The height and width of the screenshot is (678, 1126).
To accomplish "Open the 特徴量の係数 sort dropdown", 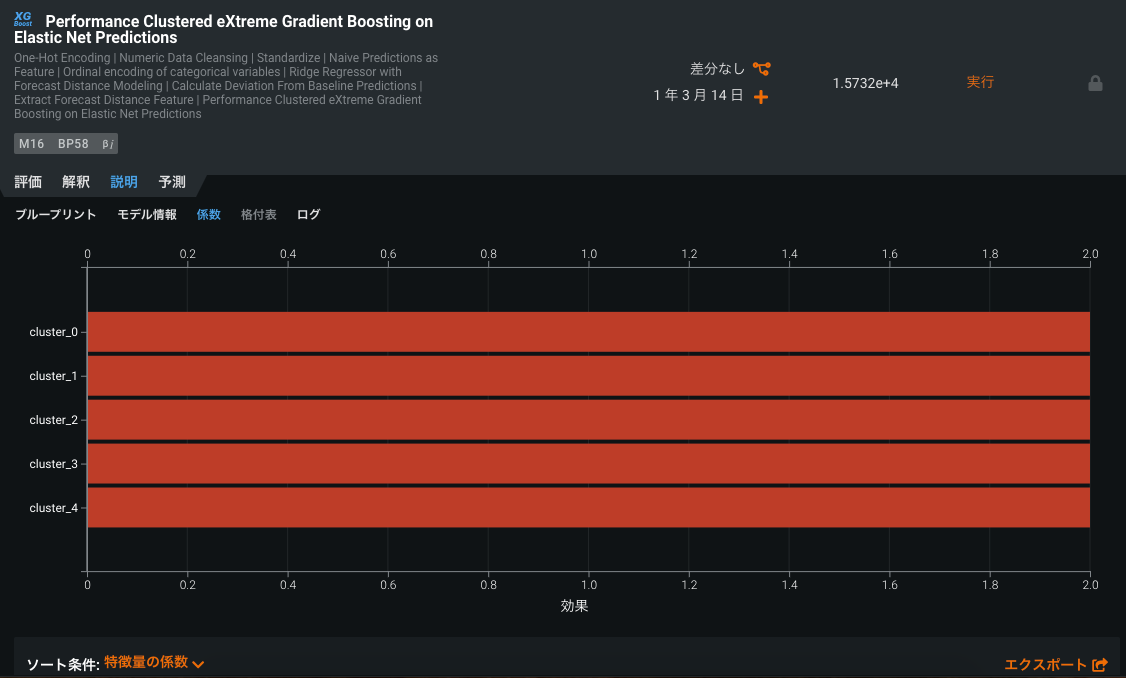I will (x=154, y=662).
